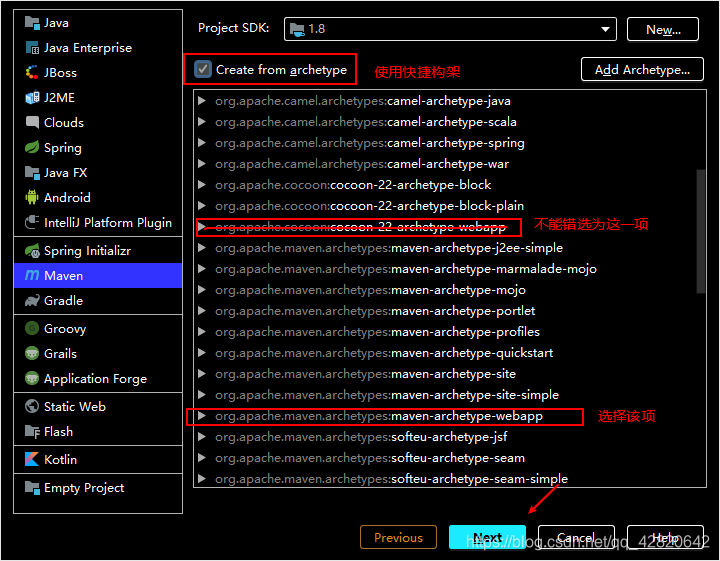Viewport: 720px width, 561px height.
Task: Select Kotlin category label
Action: point(60,460)
